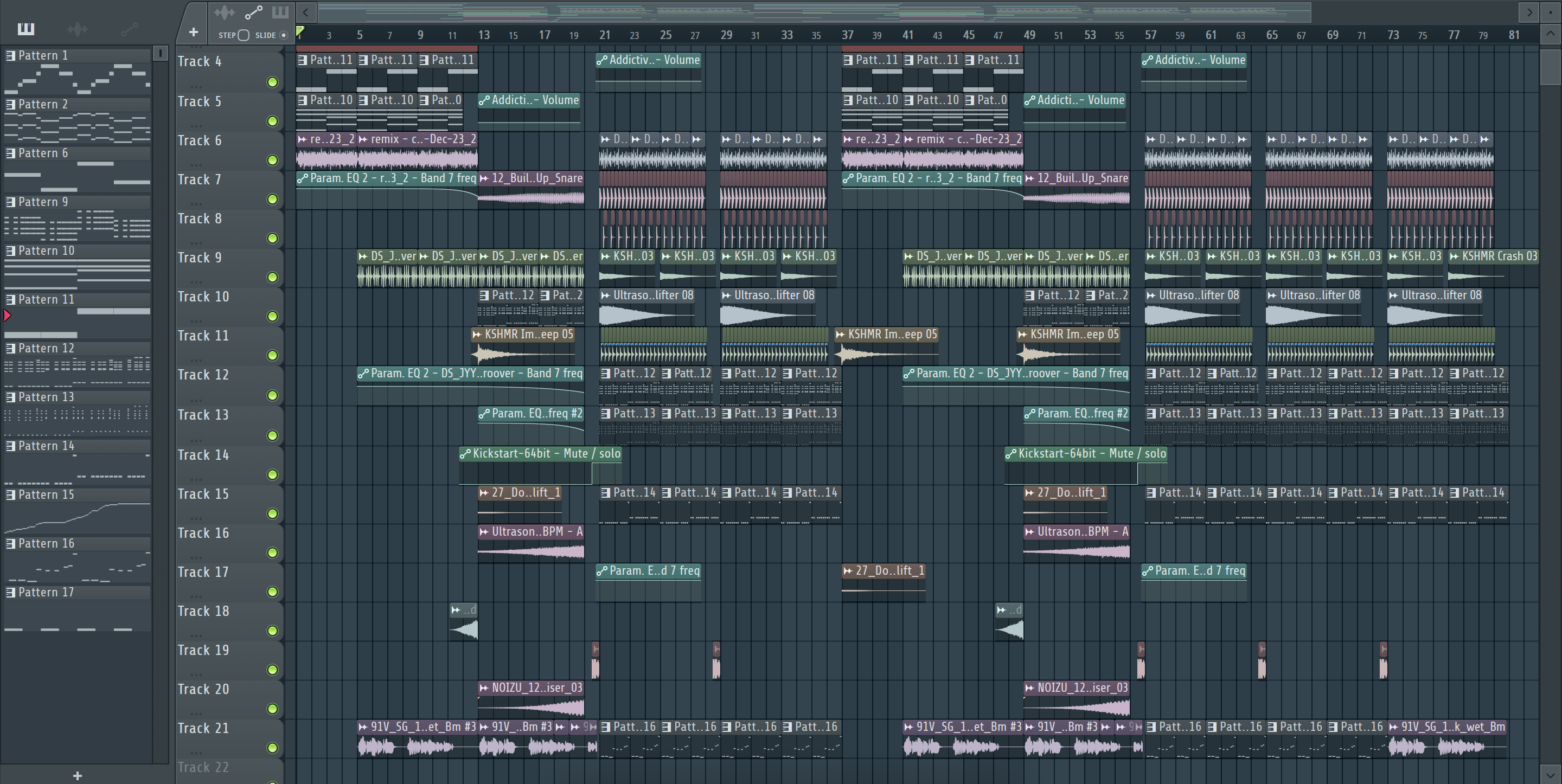Click the first Addictiv..- Volume automation icon
1562x784 pixels.
pos(601,60)
